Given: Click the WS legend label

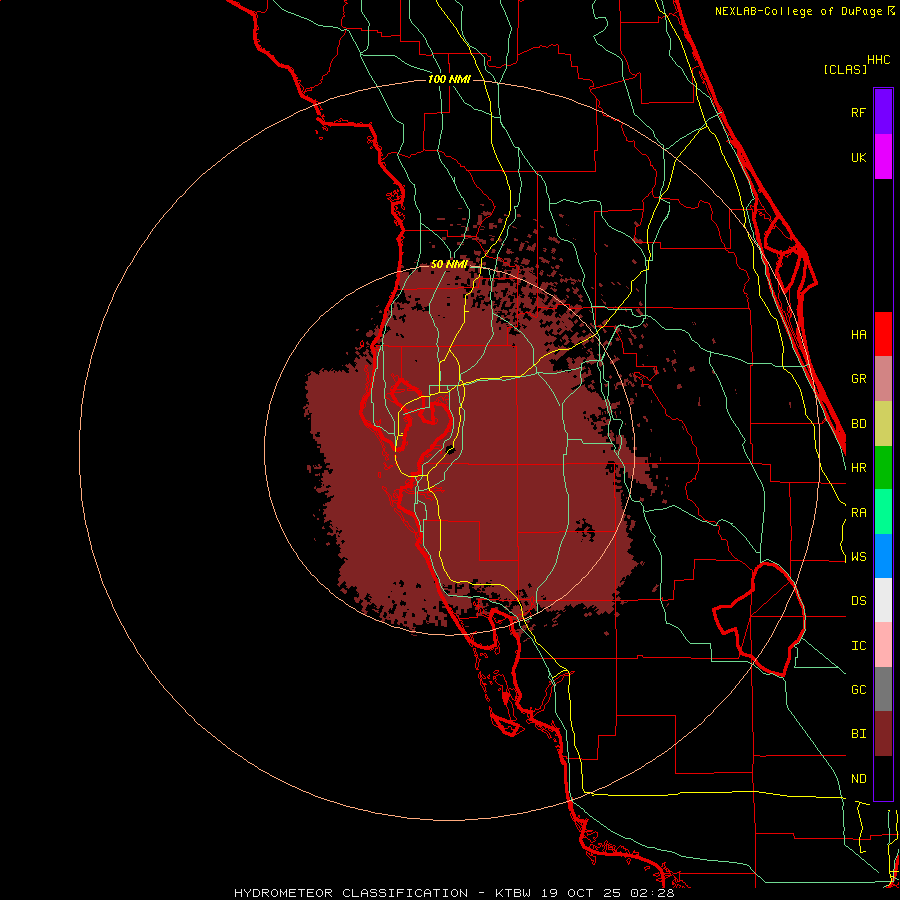Looking at the screenshot, I should click(858, 557).
